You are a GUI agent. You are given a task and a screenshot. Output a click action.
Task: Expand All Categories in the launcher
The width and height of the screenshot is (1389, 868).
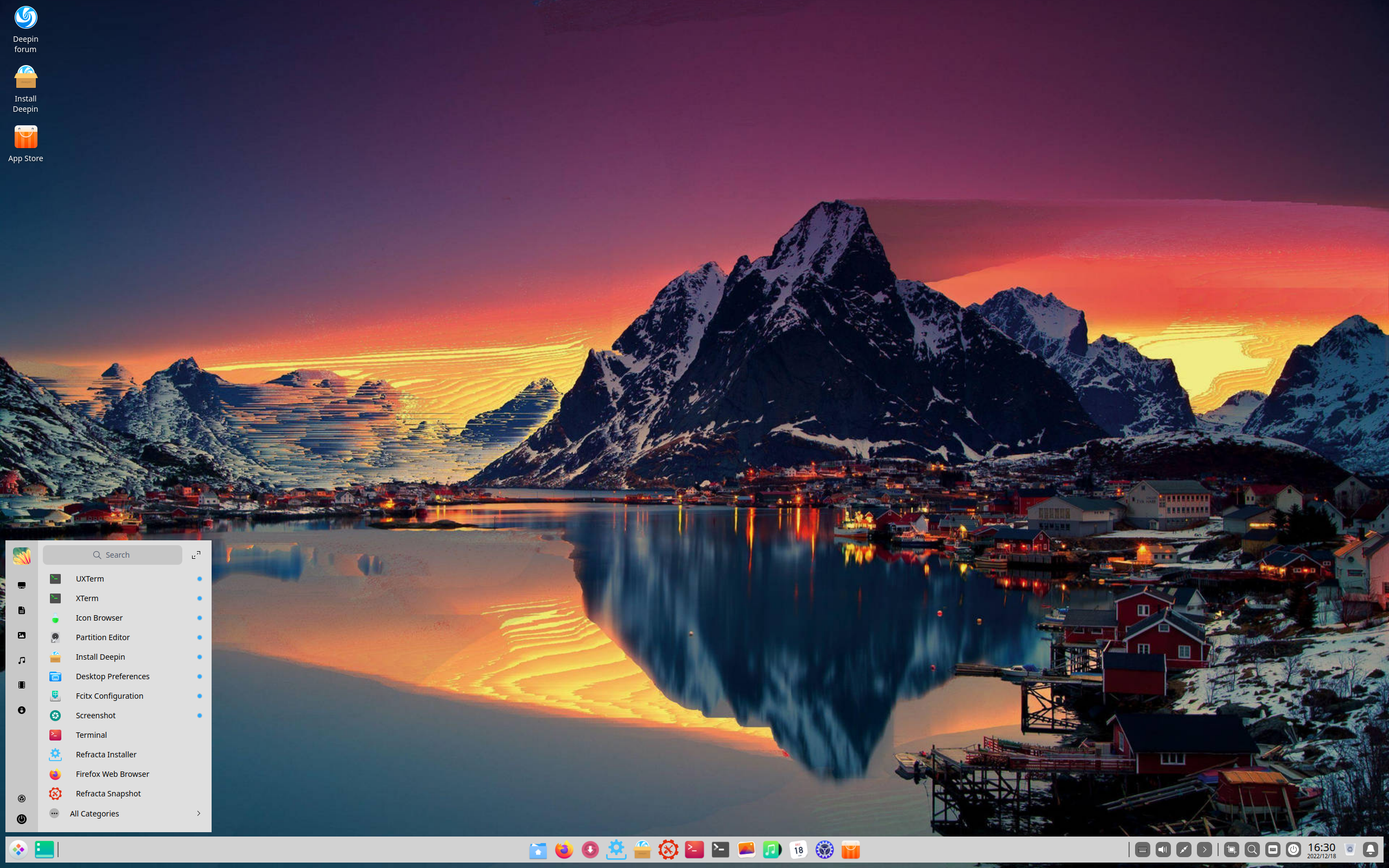pyautogui.click(x=125, y=813)
